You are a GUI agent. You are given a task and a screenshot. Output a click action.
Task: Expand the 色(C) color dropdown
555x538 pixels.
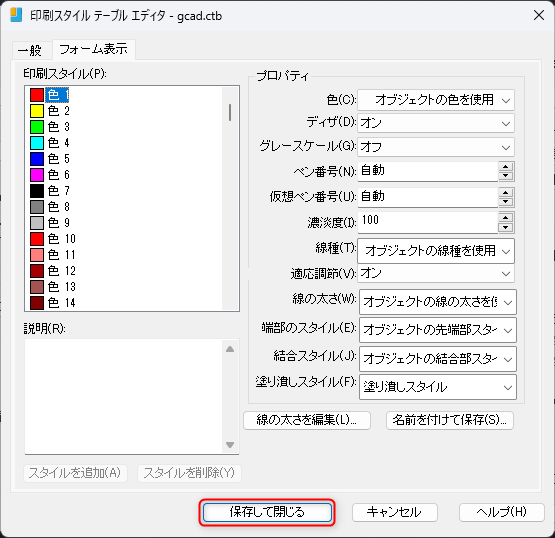[436, 100]
